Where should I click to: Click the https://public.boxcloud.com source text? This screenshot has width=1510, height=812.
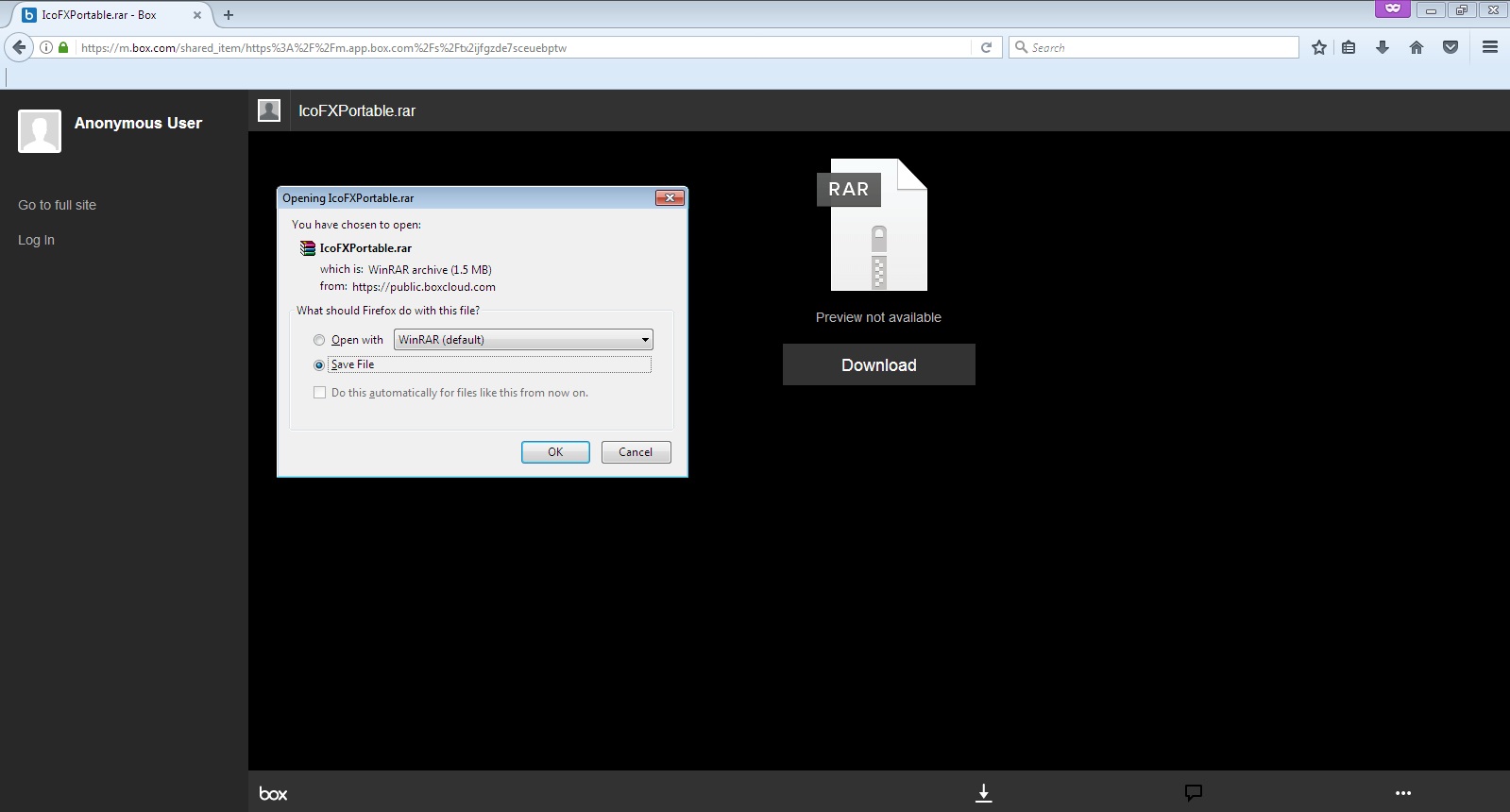coord(424,287)
